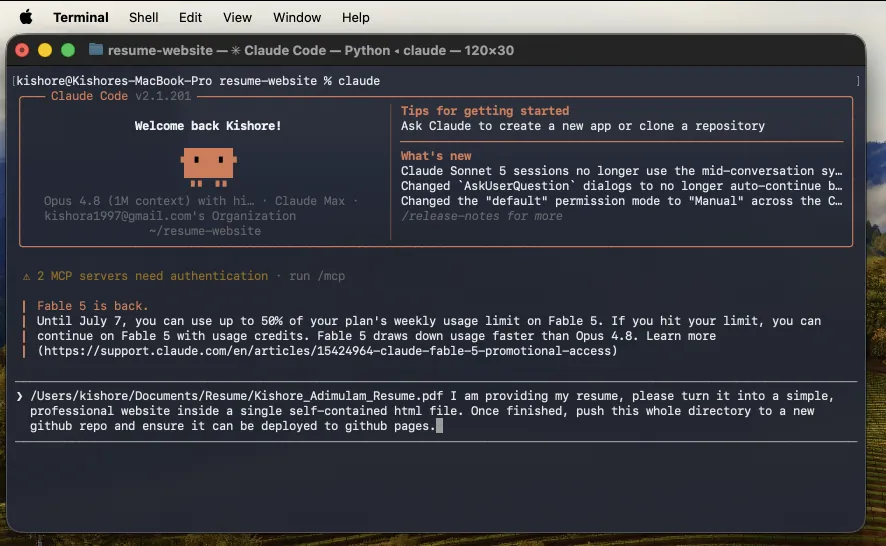Screen dimensions: 886x546
Task: Click the window title 'resume-website — Claude Code'
Action: point(311,50)
